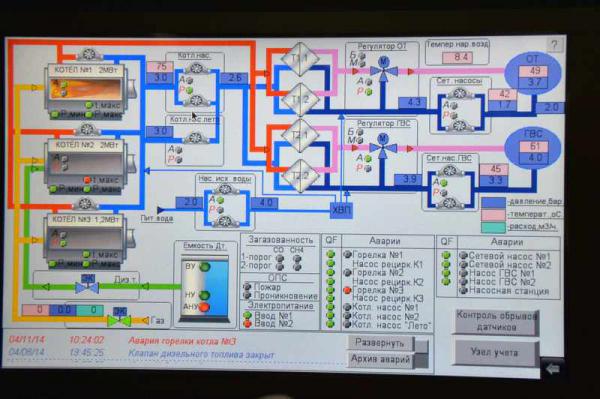600x399 pixels.
Task: Click the help question mark icon
Action: [x=554, y=46]
